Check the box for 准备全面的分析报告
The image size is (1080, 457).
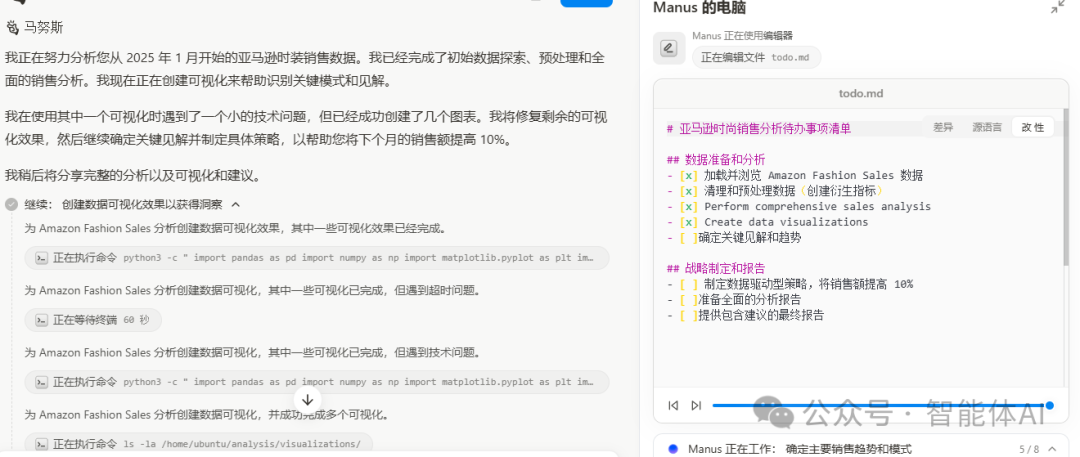pos(688,300)
